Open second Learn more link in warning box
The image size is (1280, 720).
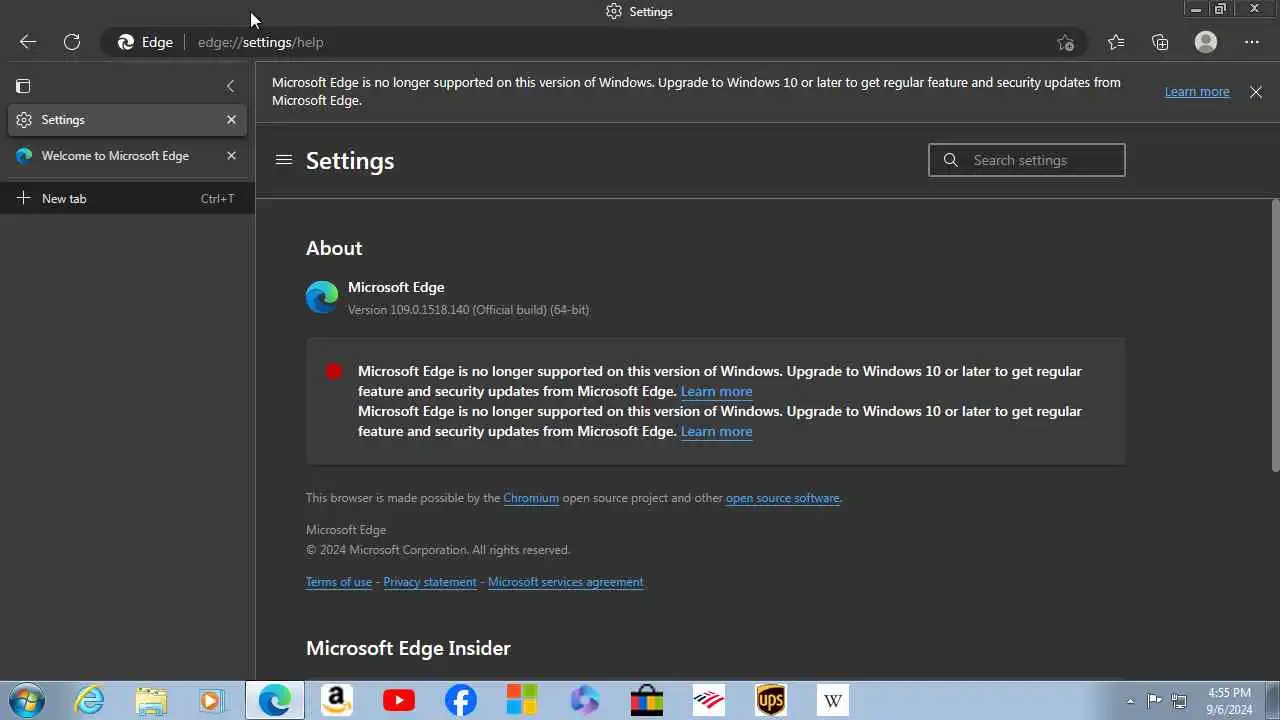click(x=716, y=431)
